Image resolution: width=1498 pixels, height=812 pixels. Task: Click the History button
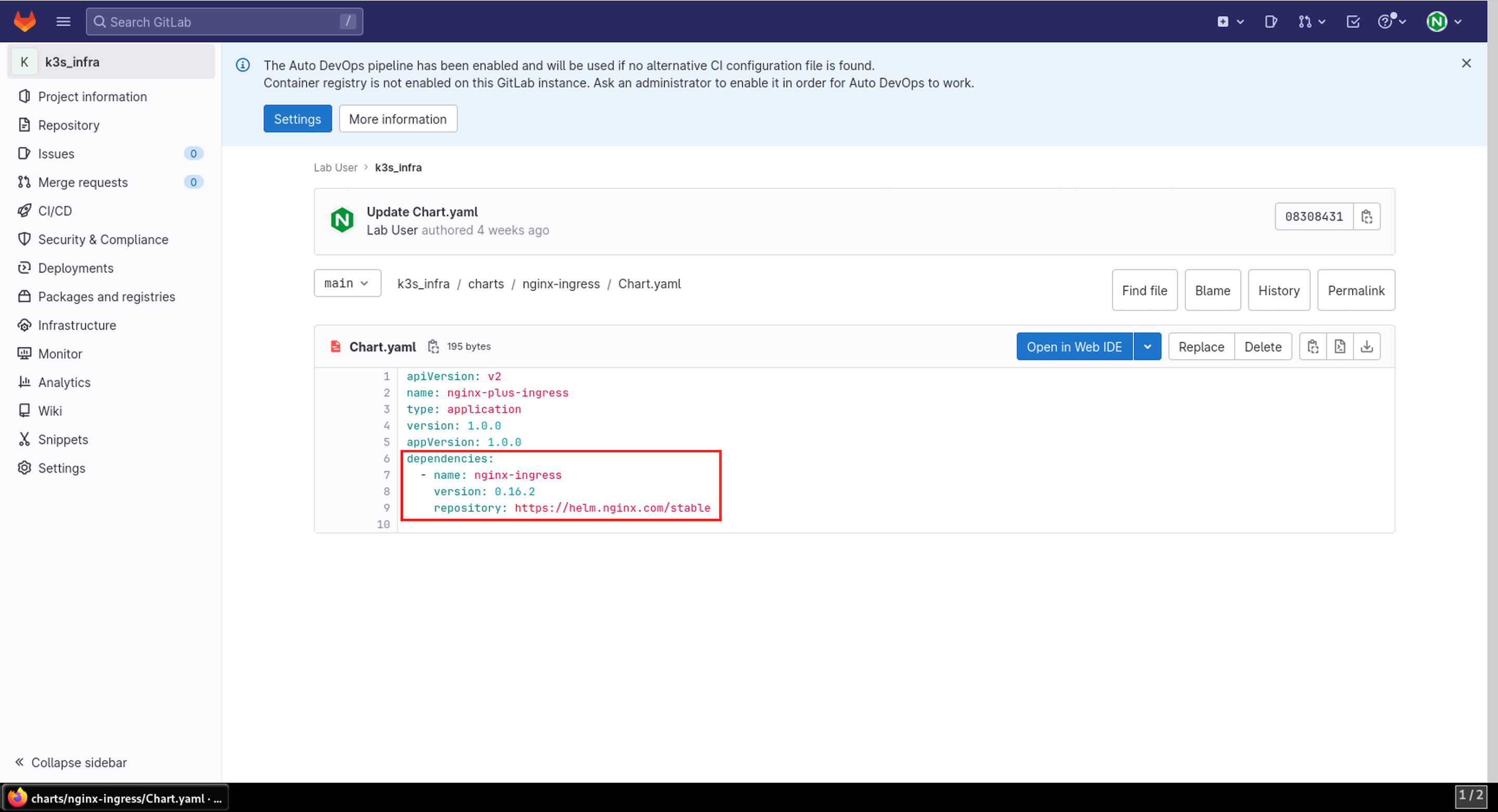1279,290
